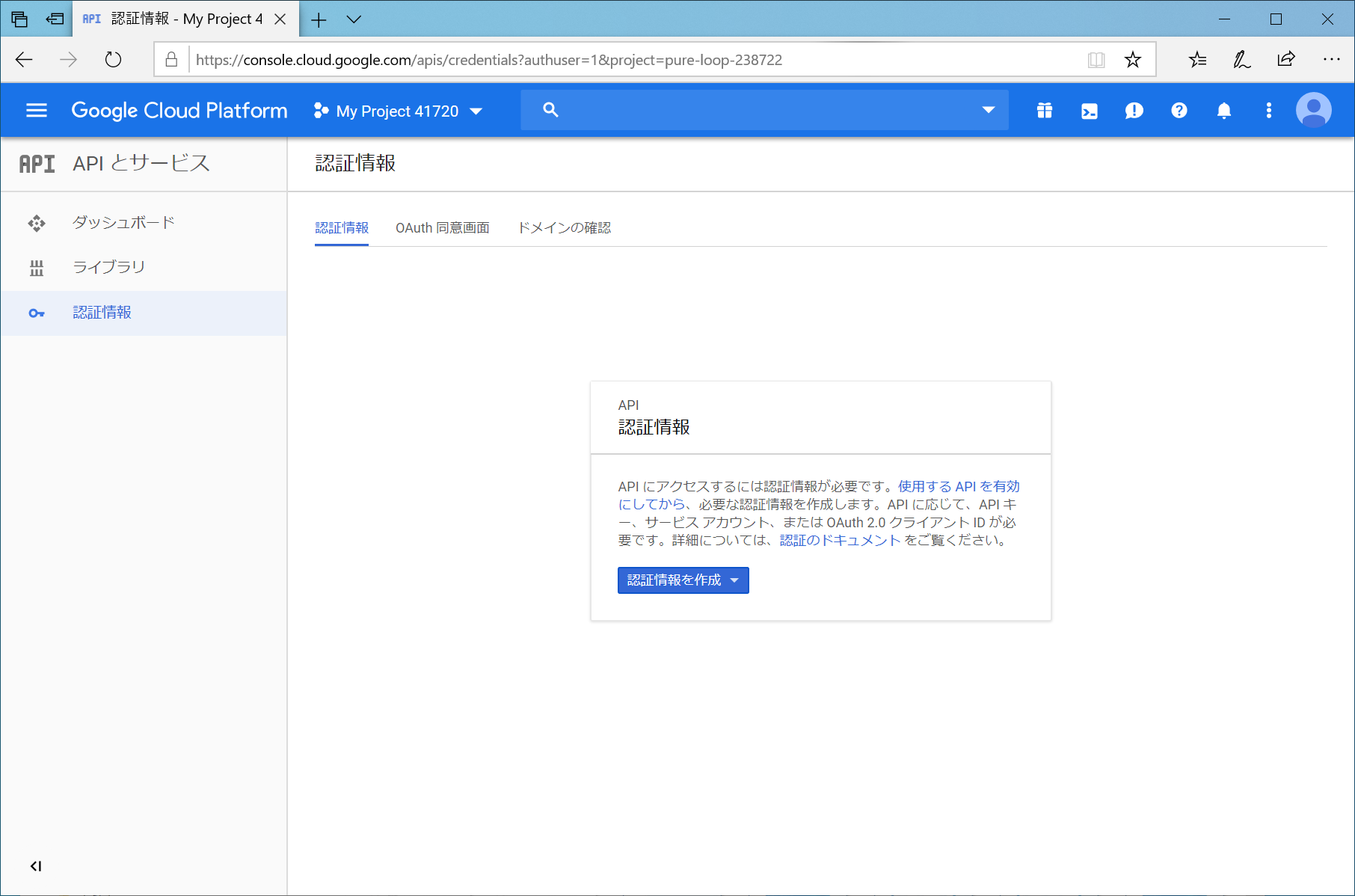The image size is (1355, 896).
Task: Expand the search bar dropdown arrow
Action: [x=989, y=110]
